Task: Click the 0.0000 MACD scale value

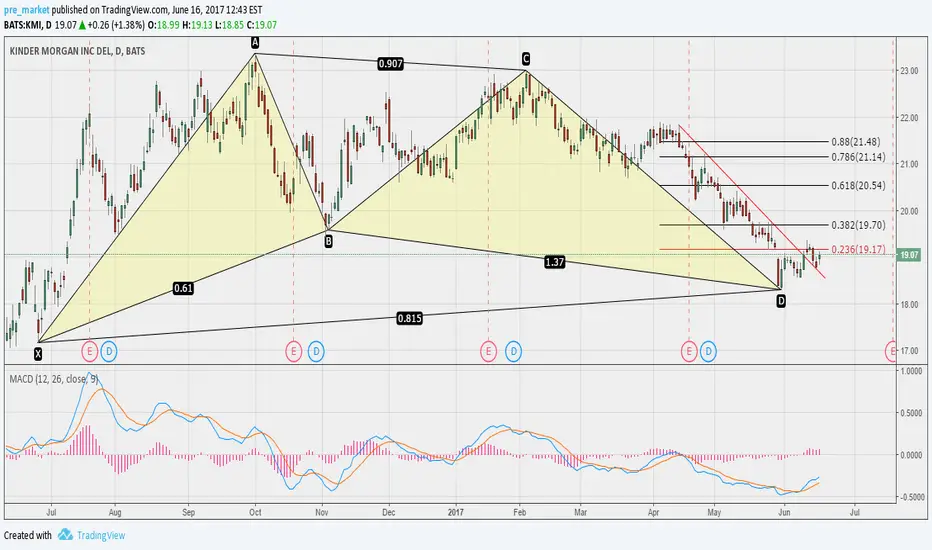Action: pyautogui.click(x=911, y=455)
